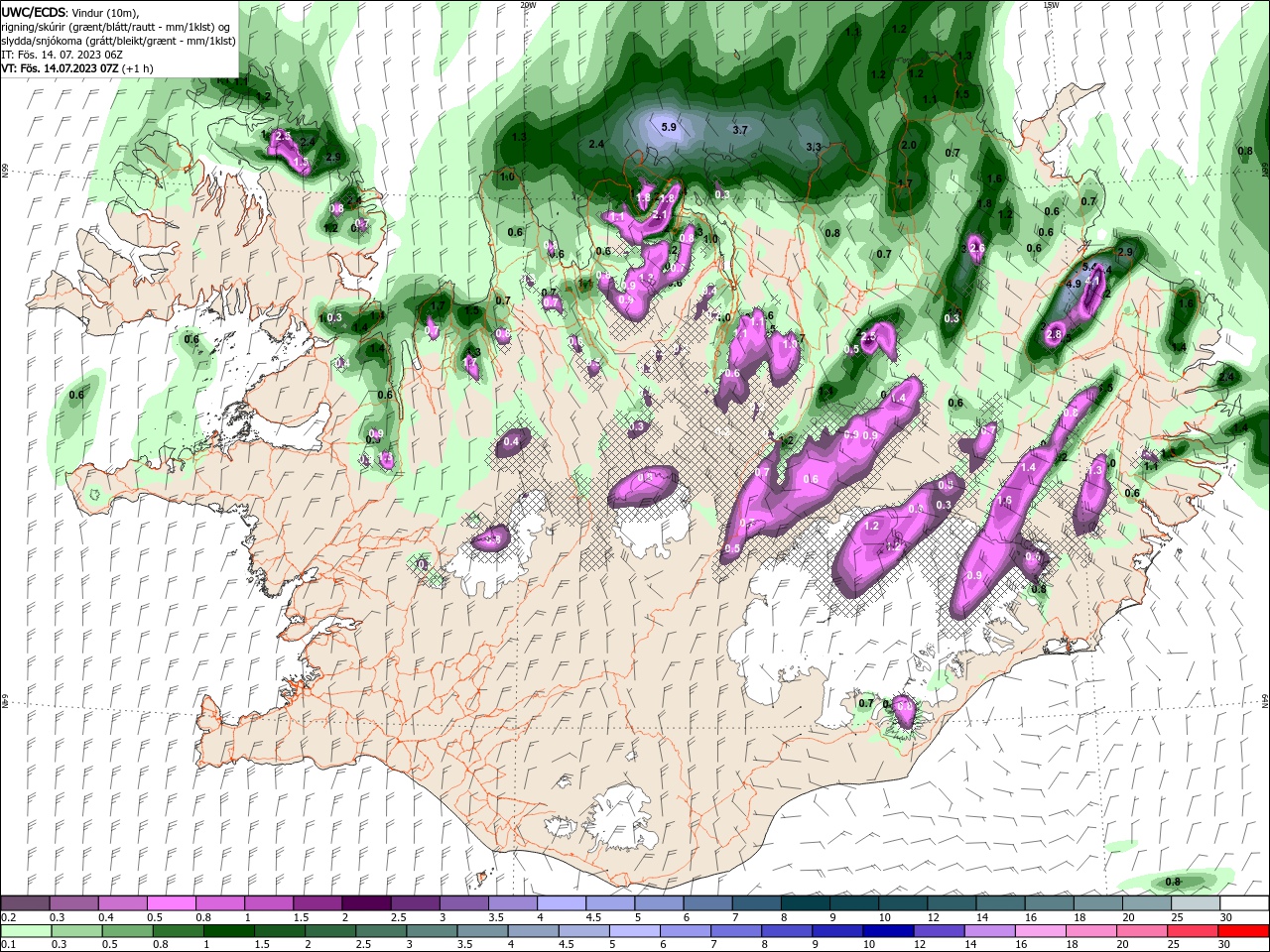Click the 3.7 precipitation value on the map
The image size is (1270, 952).
[740, 130]
